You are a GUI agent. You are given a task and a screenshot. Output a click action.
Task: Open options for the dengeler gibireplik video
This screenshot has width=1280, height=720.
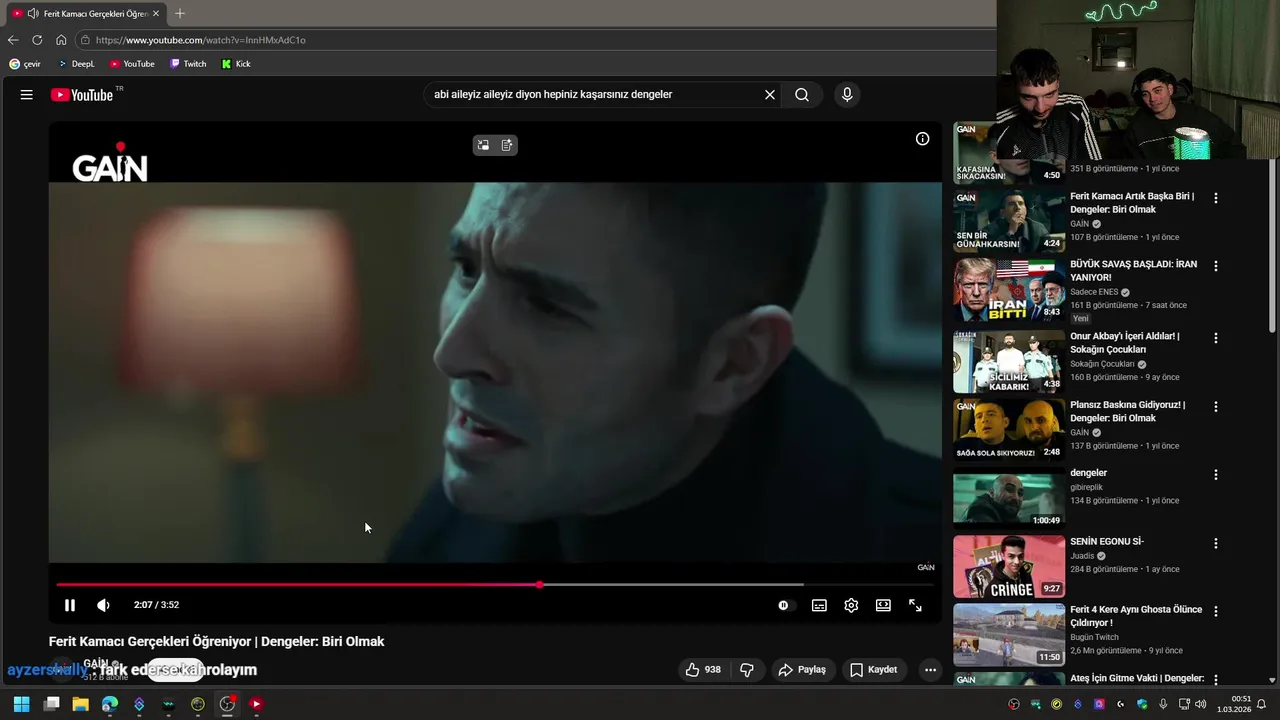(1216, 475)
